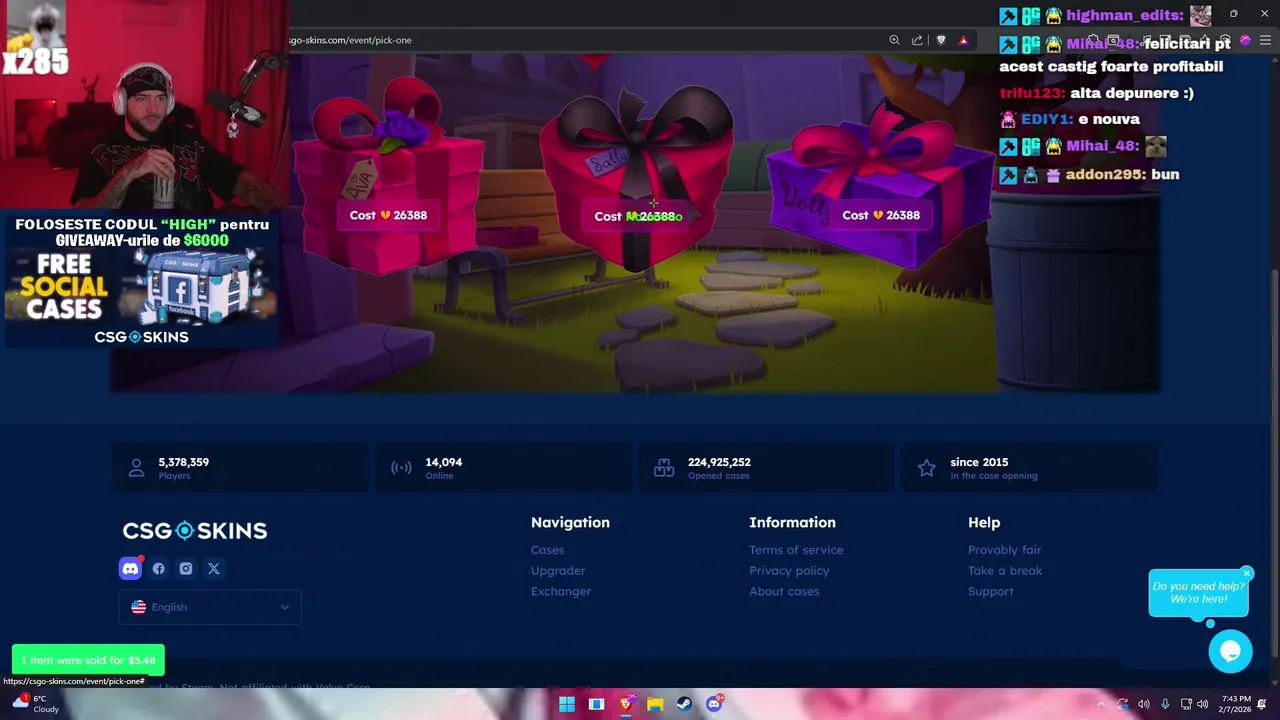Open the notification bell in system tray

[x=1262, y=704]
